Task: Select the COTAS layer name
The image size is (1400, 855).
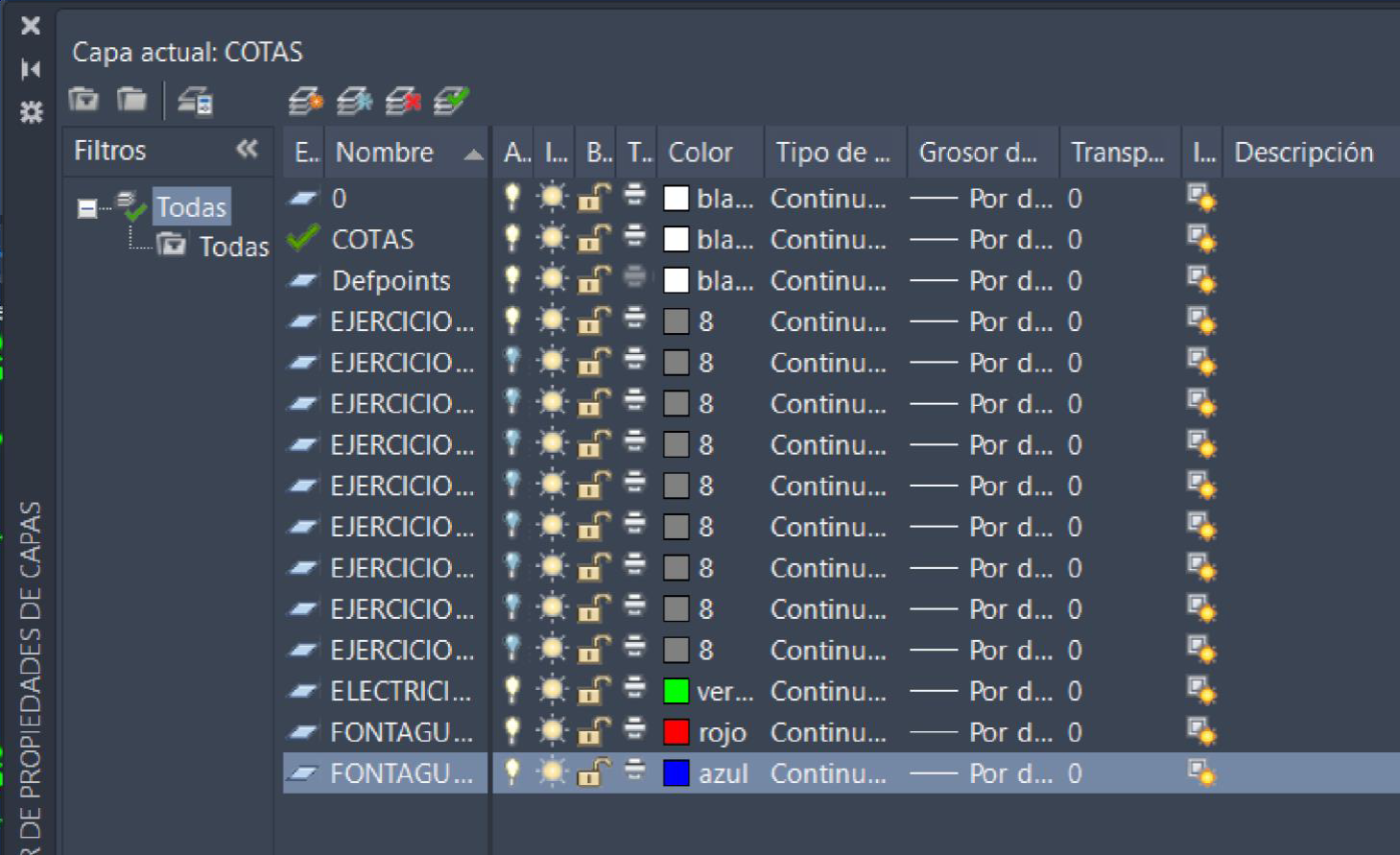Action: 372,239
